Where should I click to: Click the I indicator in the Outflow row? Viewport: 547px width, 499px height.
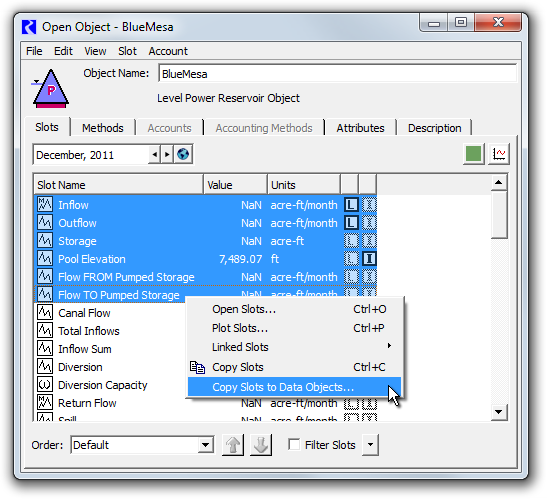point(369,223)
